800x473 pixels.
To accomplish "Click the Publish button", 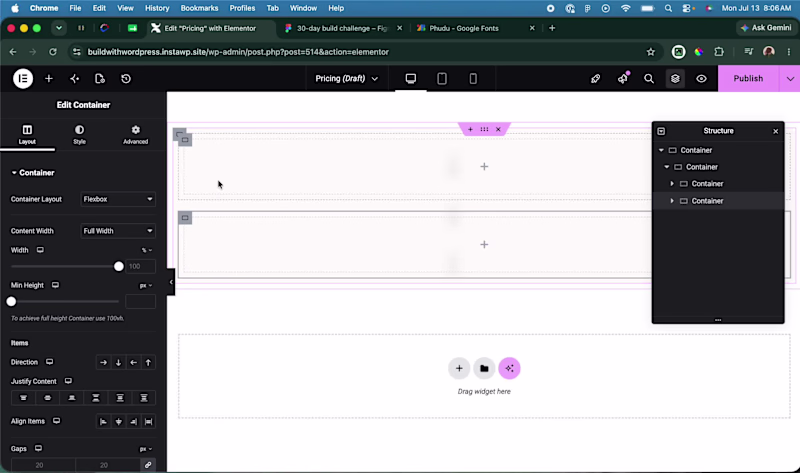I will [748, 79].
